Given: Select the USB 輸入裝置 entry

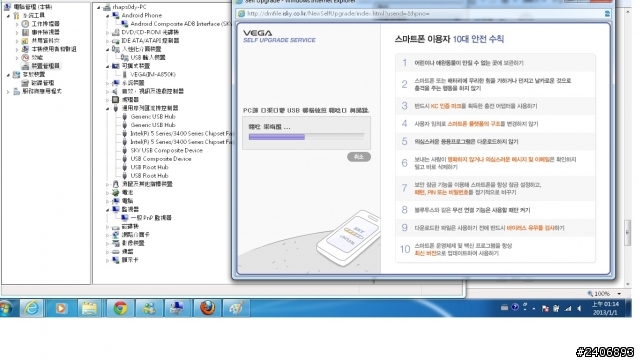Looking at the screenshot, I should pyautogui.click(x=148, y=58).
